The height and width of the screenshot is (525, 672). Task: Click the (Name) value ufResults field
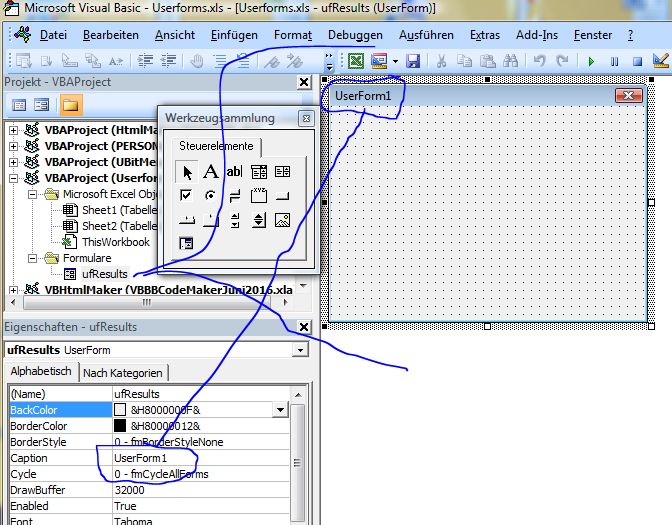(x=201, y=394)
